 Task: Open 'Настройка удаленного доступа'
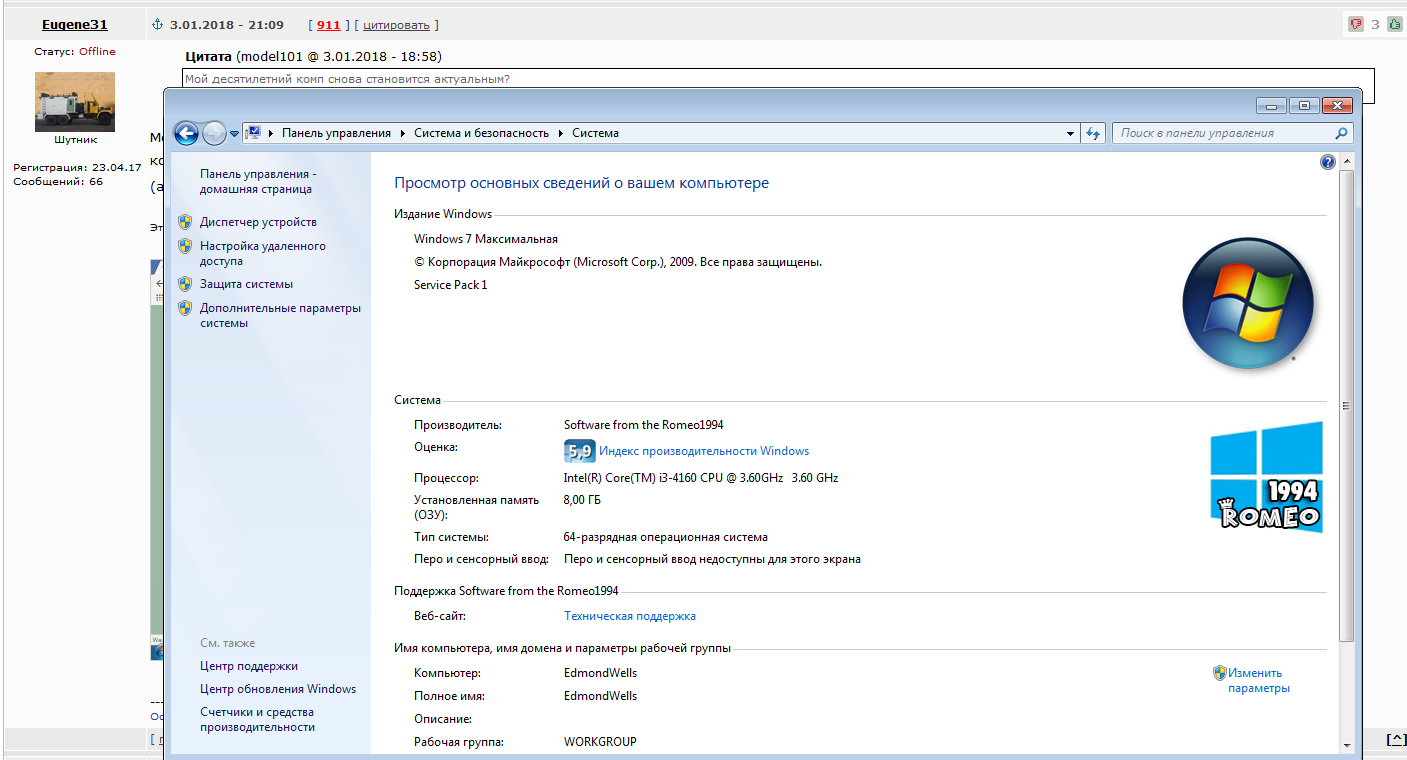[263, 253]
